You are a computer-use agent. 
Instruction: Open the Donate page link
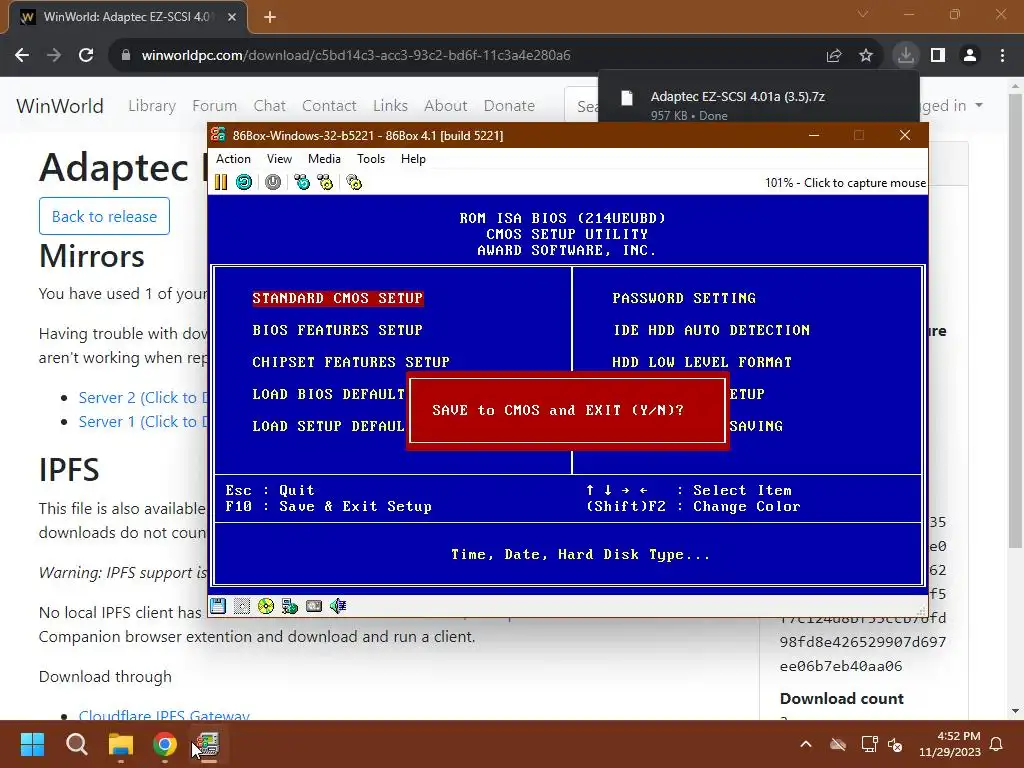[509, 105]
